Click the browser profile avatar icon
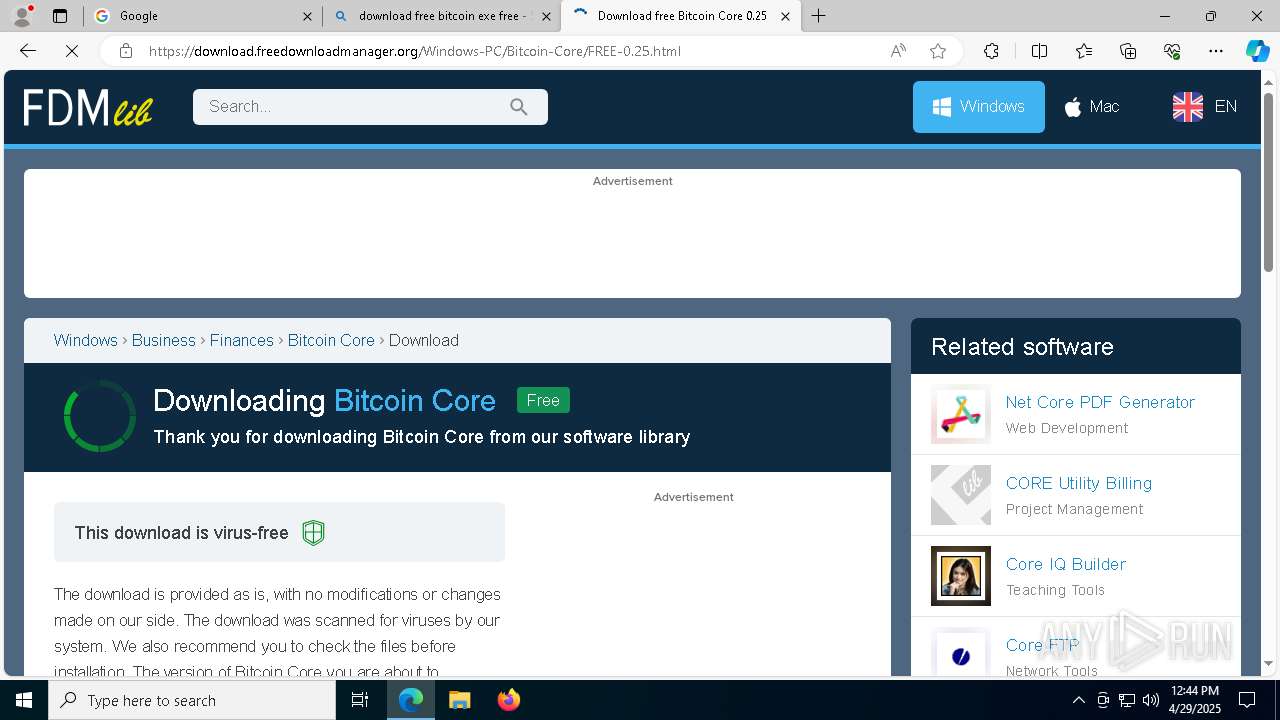The width and height of the screenshot is (1280, 720). [22, 16]
